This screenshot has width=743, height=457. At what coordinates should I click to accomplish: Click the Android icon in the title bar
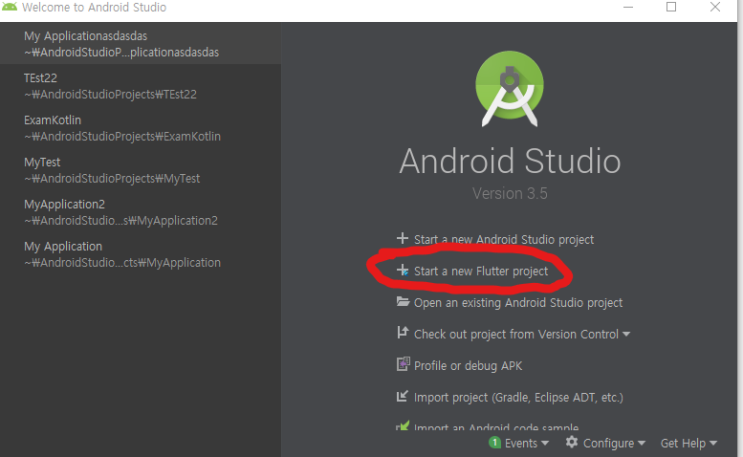click(9, 7)
